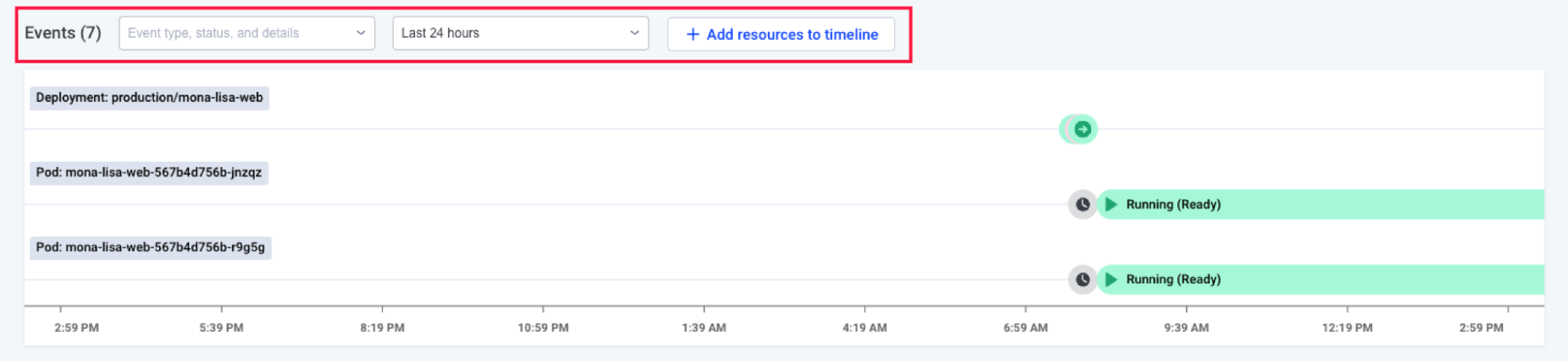Select the Pod mona-lisa-web-567b4d756b-jnzqz label
The width and height of the screenshot is (1568, 361).
click(149, 173)
